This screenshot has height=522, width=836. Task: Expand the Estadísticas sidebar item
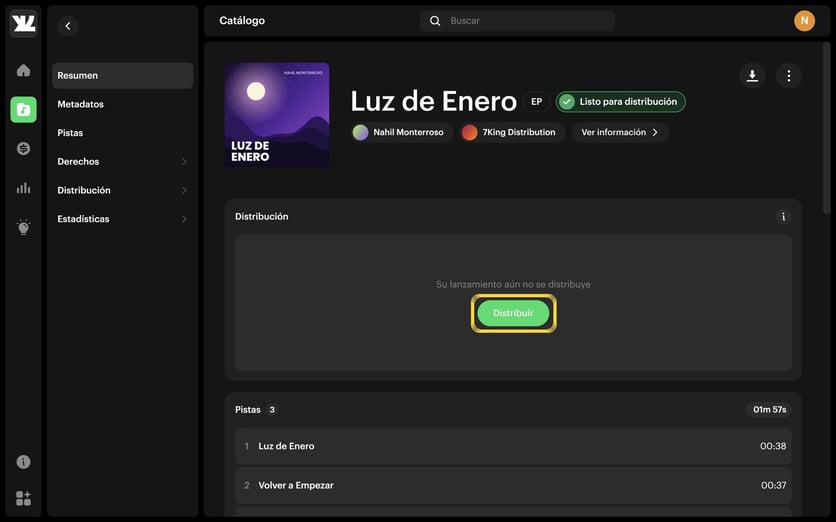point(123,219)
